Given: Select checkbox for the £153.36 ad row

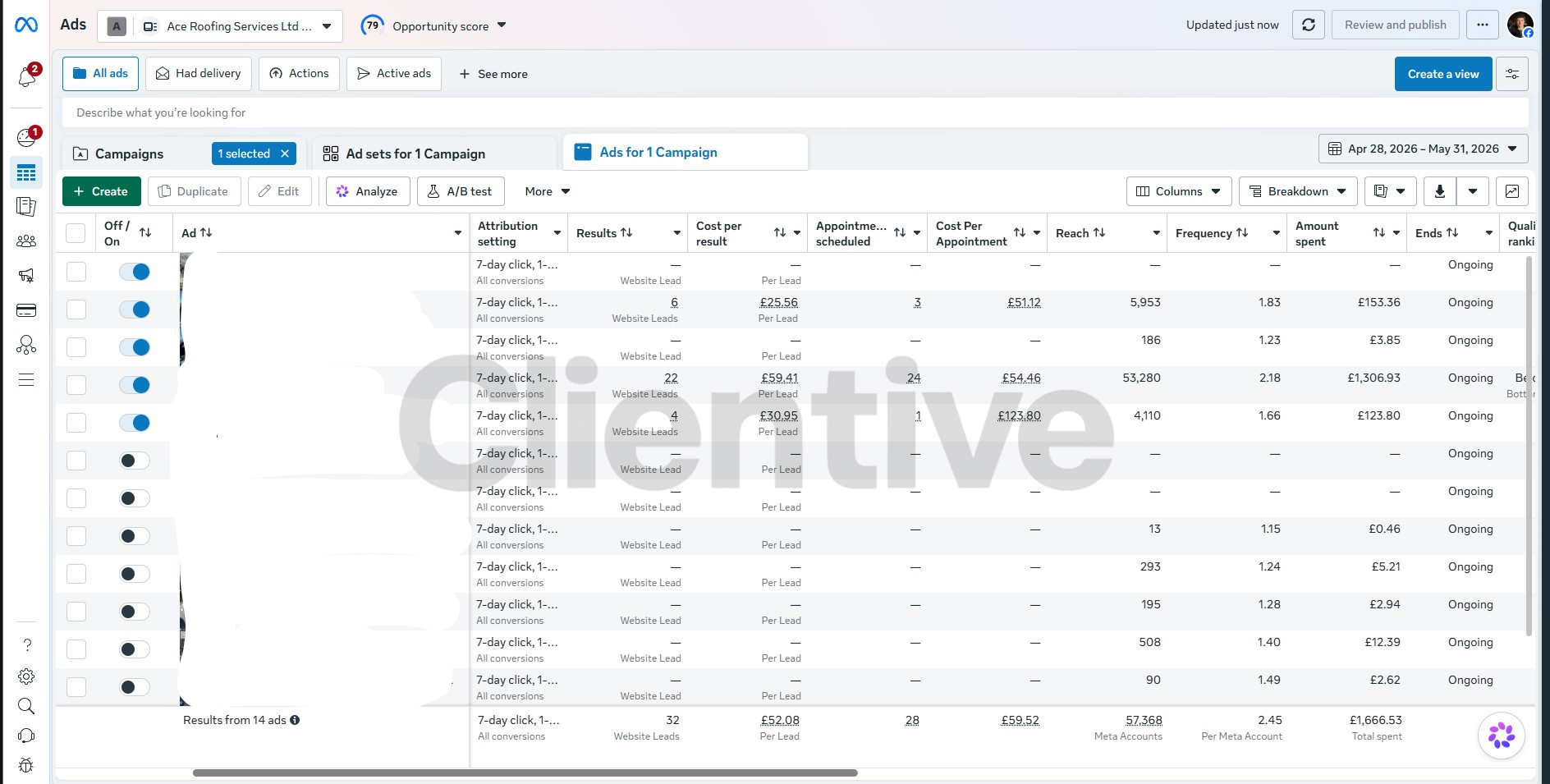Looking at the screenshot, I should click(x=76, y=309).
